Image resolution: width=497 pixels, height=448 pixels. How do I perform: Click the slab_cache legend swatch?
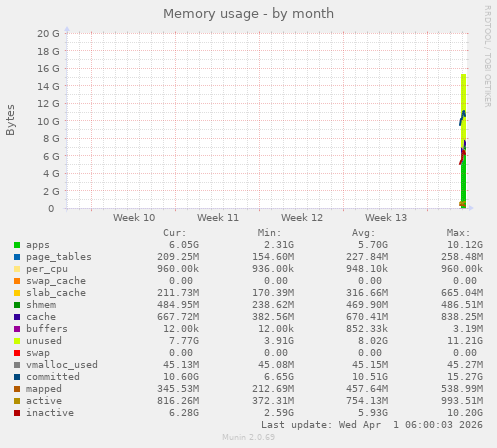click(17, 293)
